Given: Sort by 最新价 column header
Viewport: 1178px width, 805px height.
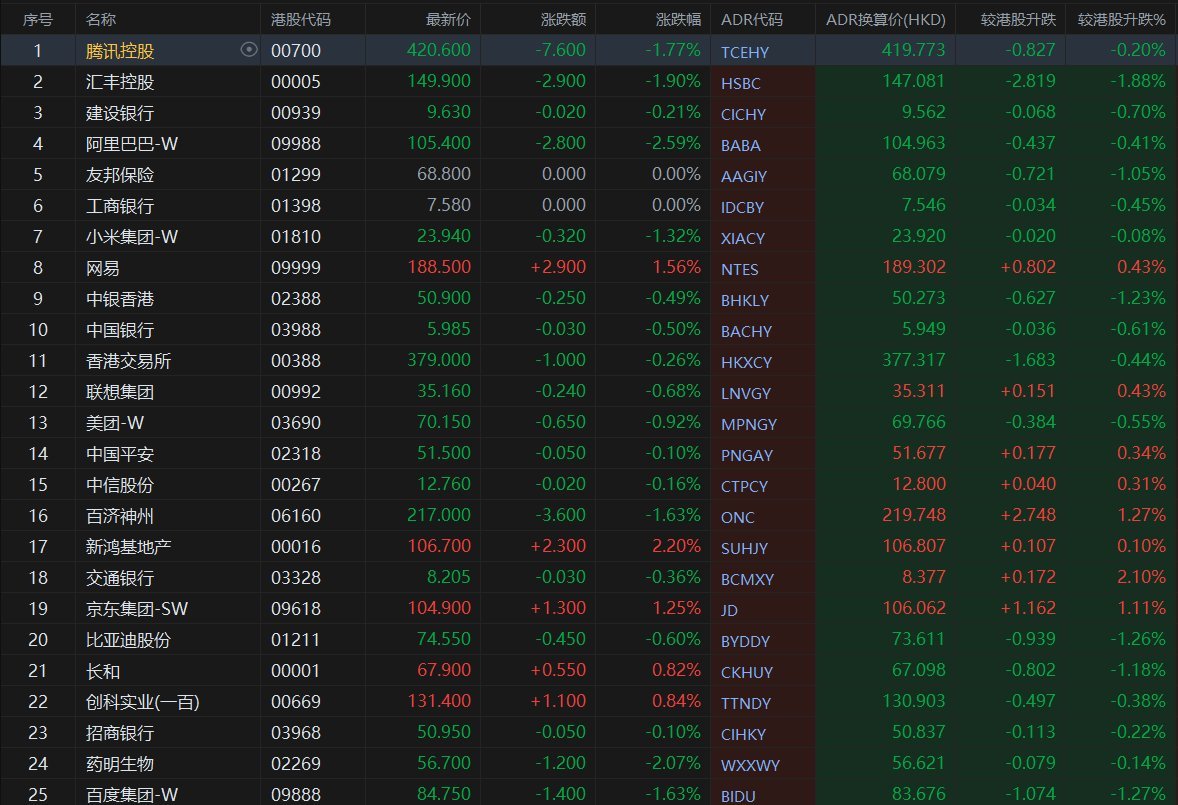Looking at the screenshot, I should 448,20.
